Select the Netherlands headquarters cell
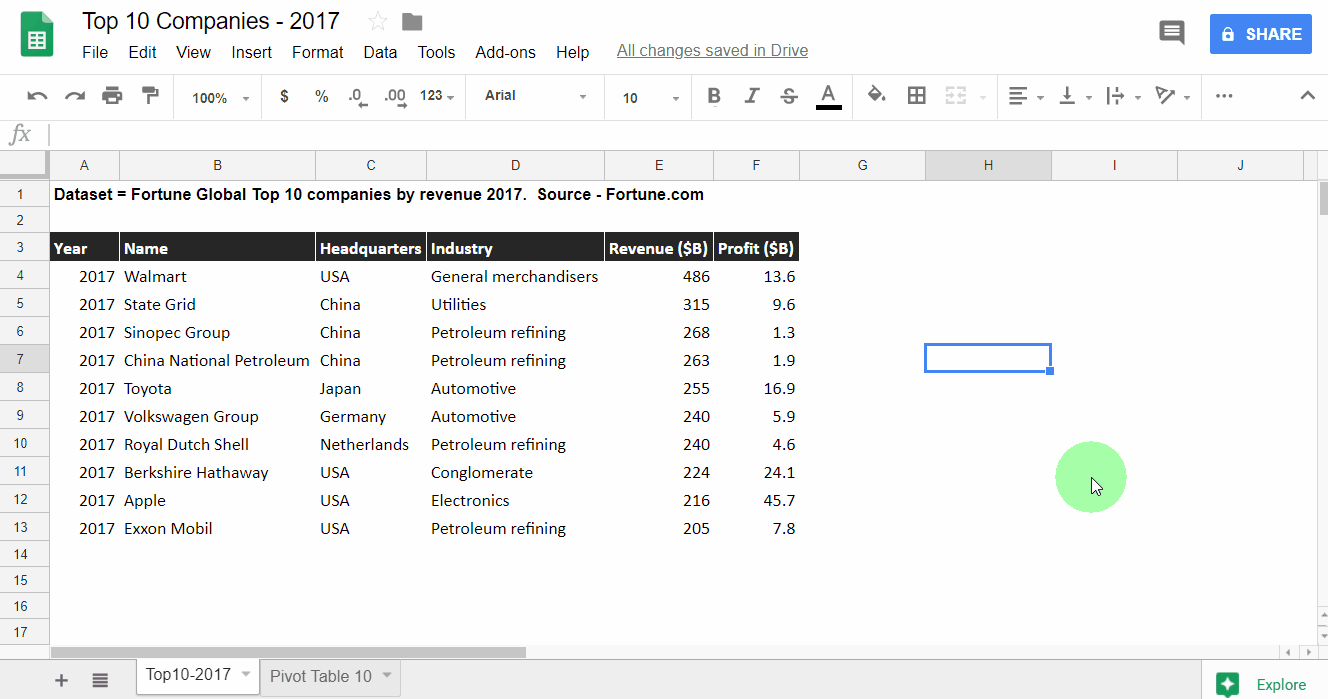This screenshot has width=1328, height=699. pyautogui.click(x=371, y=444)
